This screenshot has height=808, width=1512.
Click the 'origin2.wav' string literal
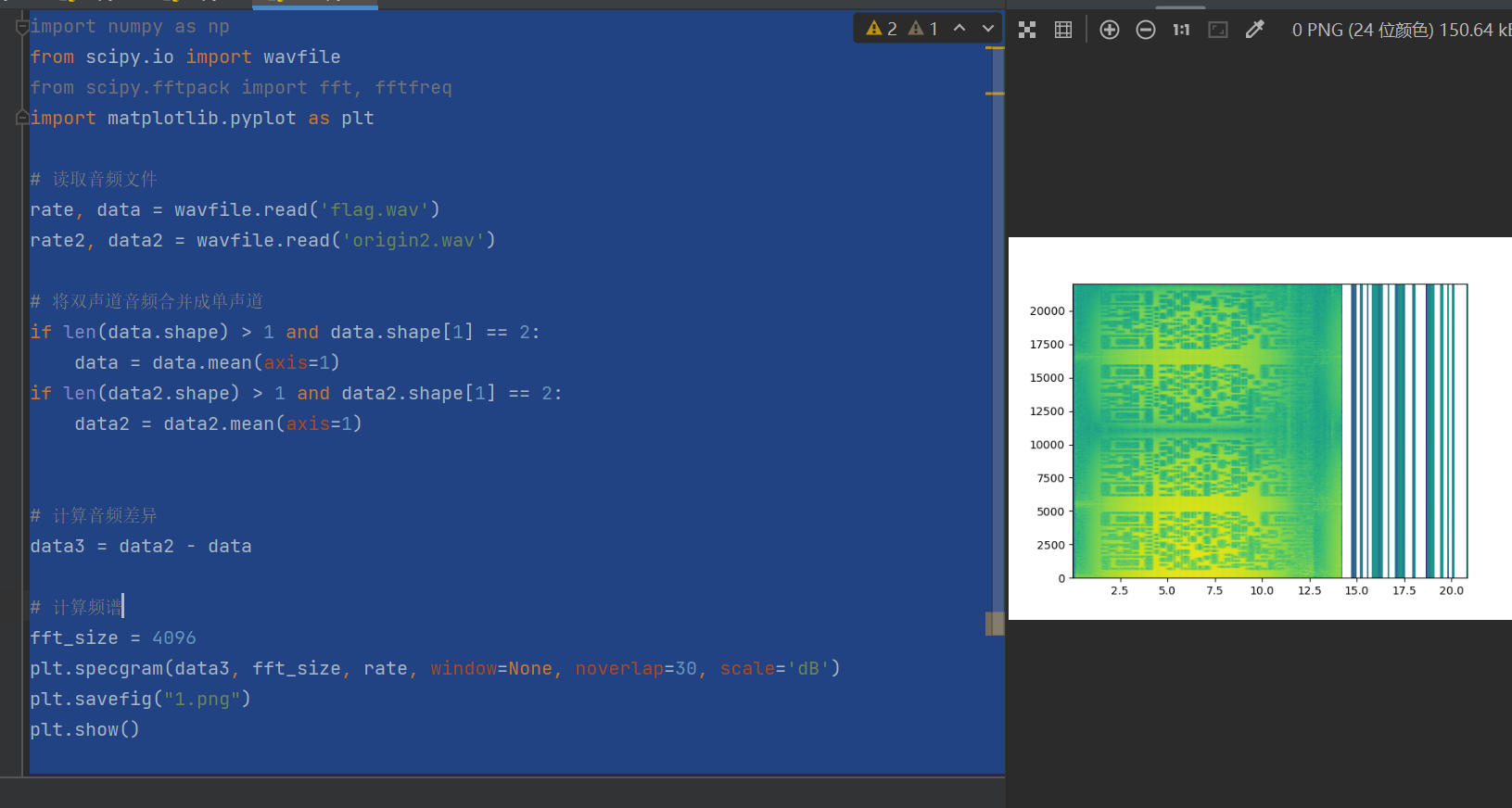coord(413,241)
